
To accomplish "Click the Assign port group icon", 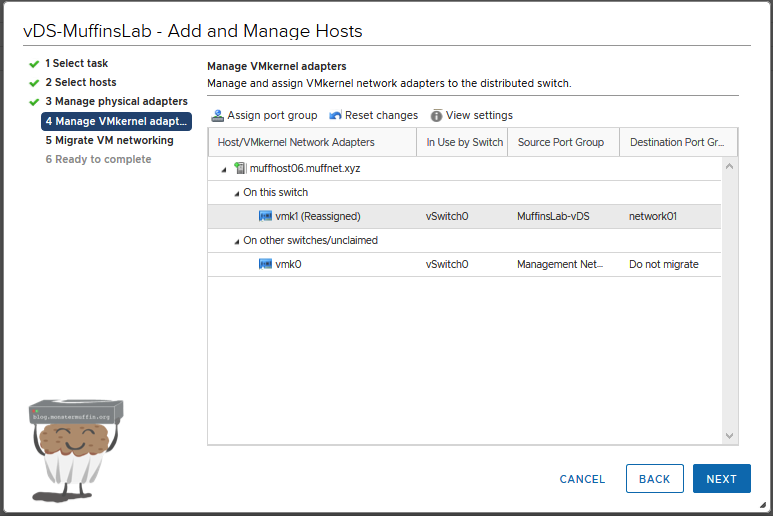I will [218, 115].
